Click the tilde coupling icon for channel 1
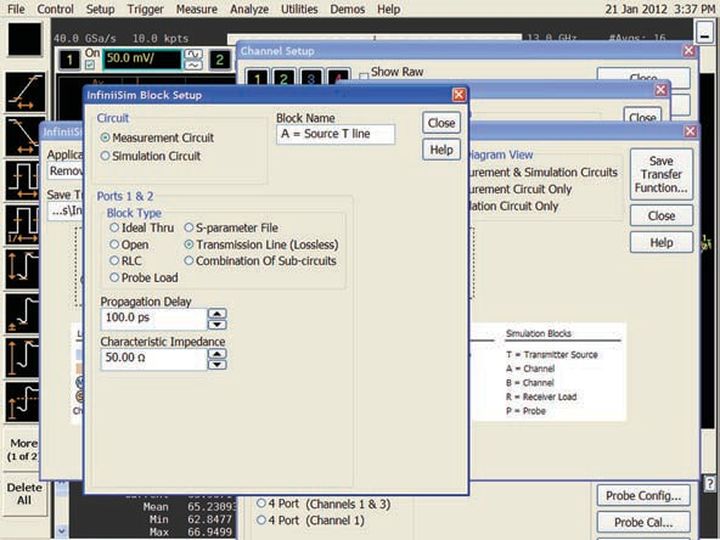 (194, 65)
